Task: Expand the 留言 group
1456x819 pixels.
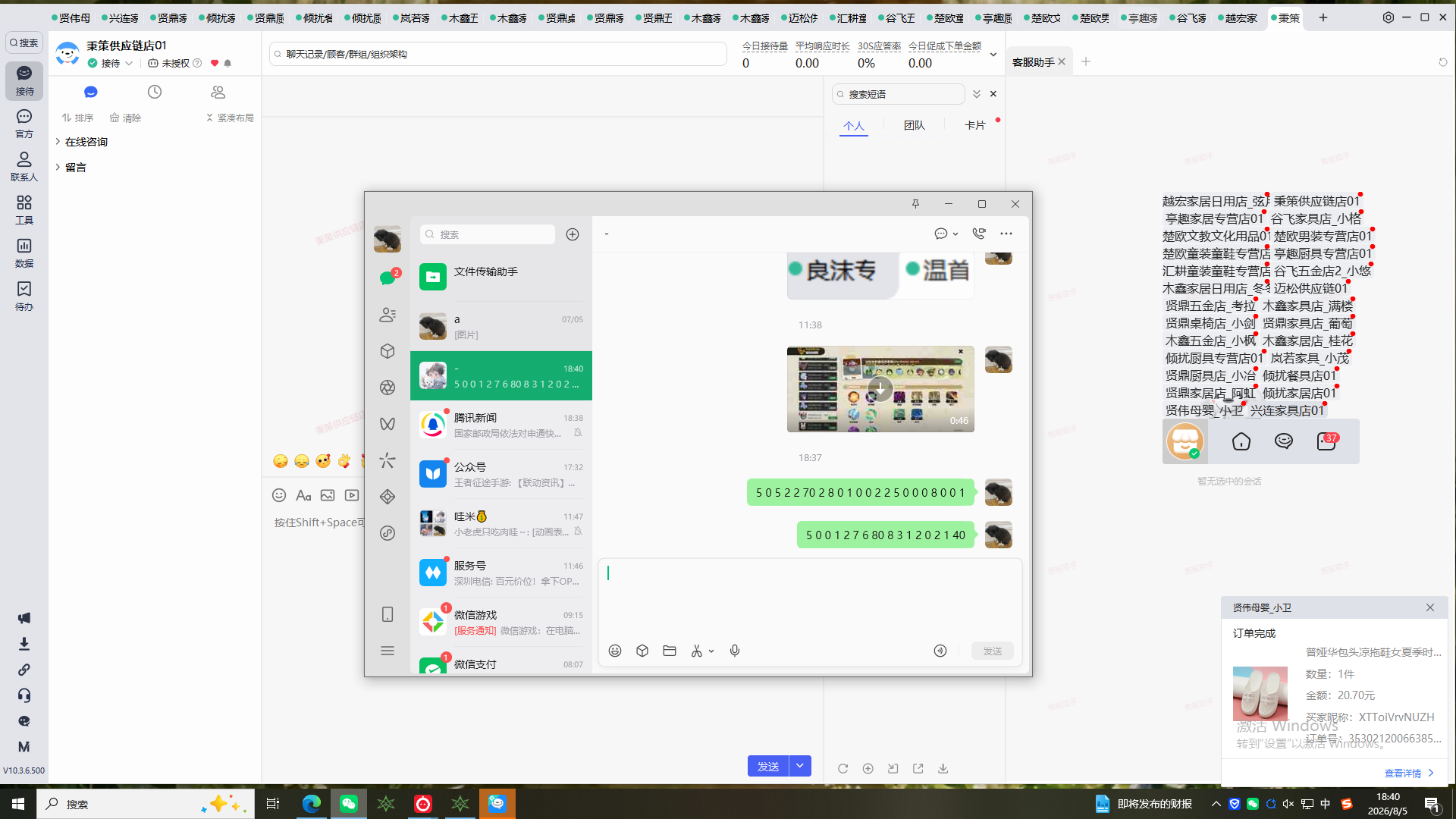Action: [58, 168]
